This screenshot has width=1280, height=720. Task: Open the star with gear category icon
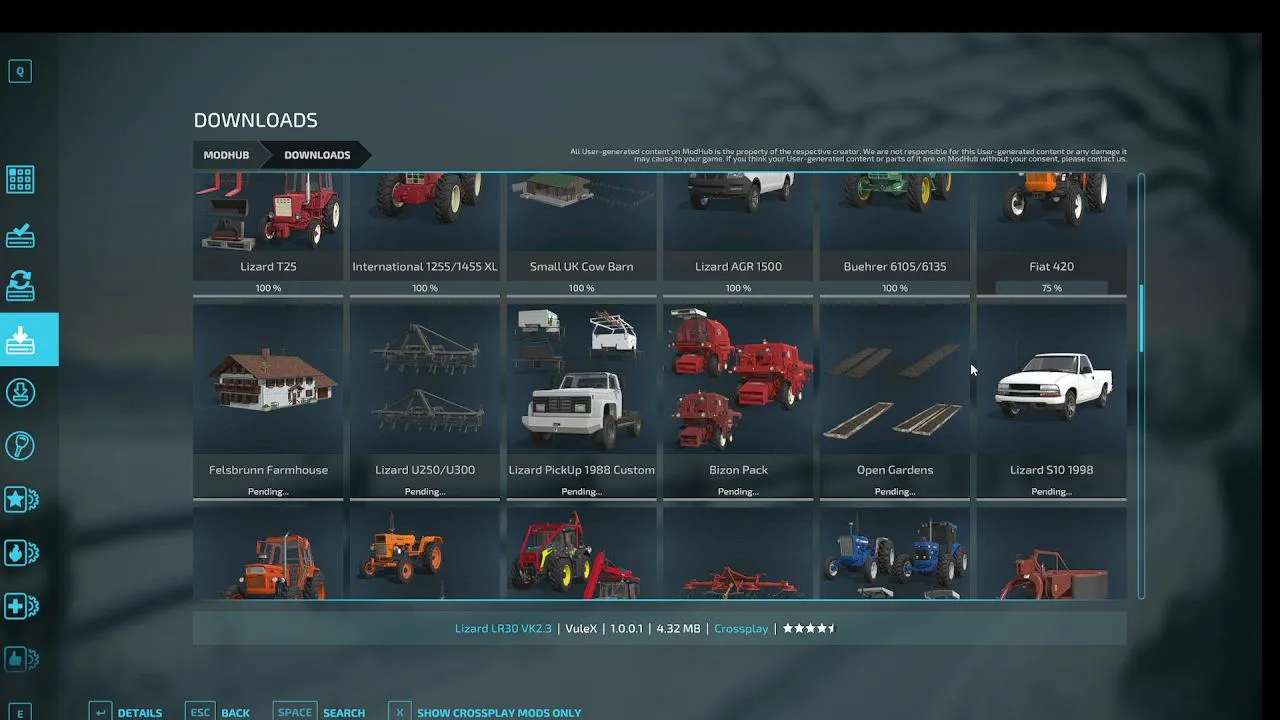[x=21, y=499]
